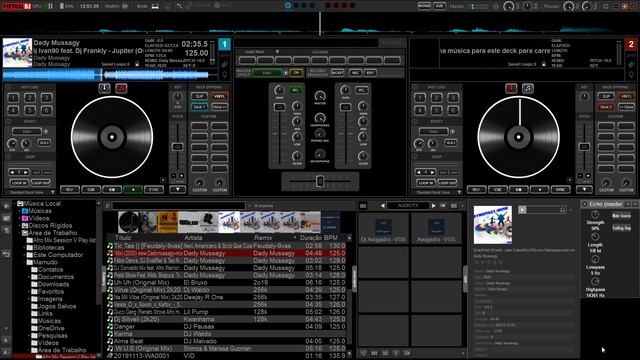Sort the track list by Duração column
This screenshot has width=640, height=360.
tap(311, 238)
